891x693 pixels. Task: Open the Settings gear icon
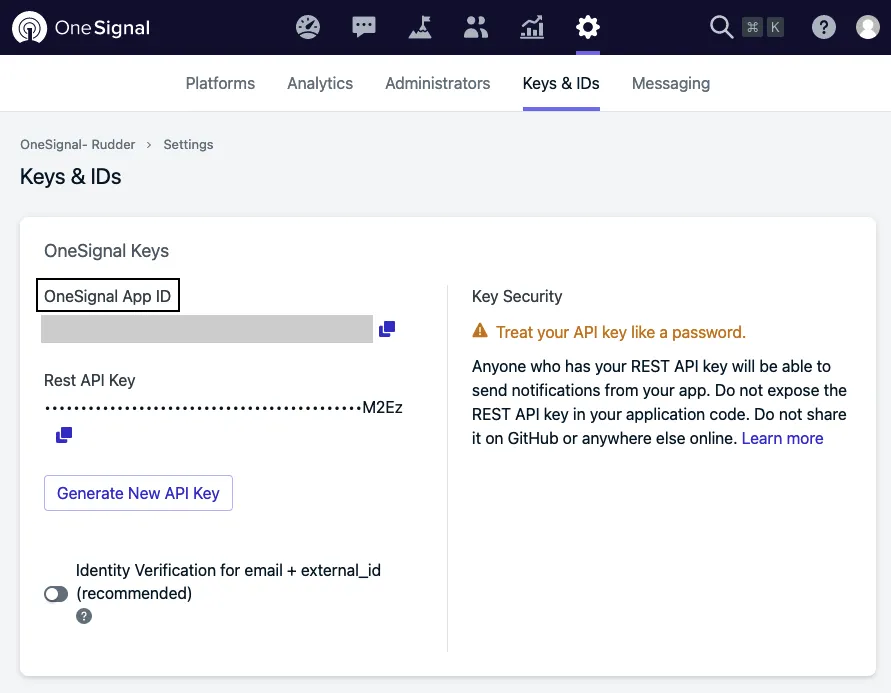click(x=588, y=27)
